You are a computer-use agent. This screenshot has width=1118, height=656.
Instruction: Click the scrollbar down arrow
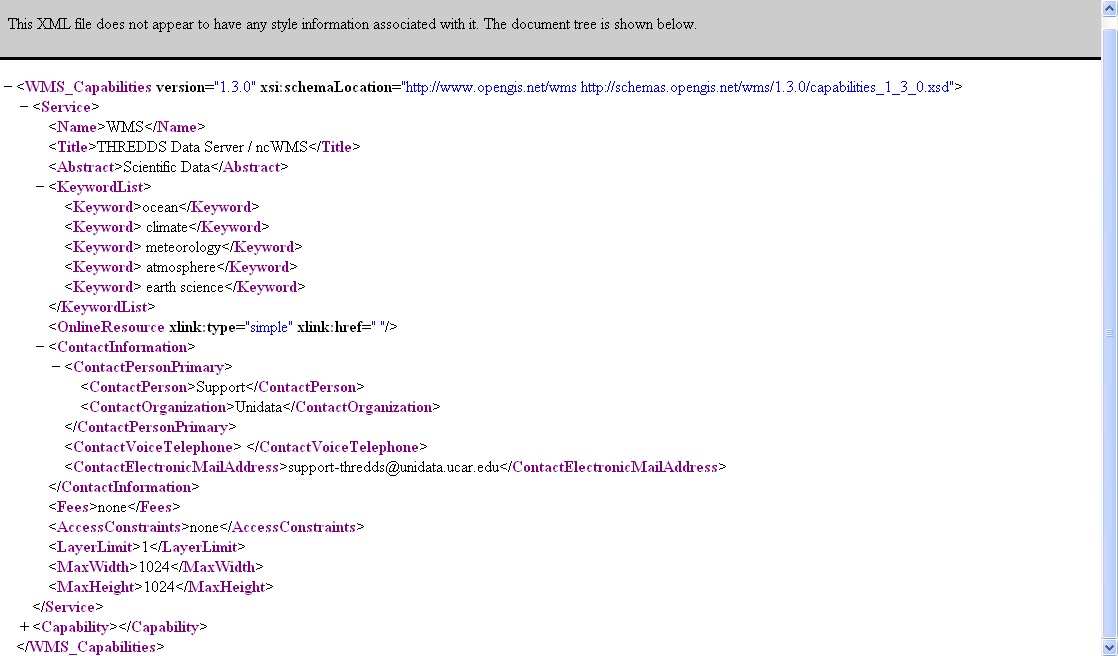tap(1108, 647)
